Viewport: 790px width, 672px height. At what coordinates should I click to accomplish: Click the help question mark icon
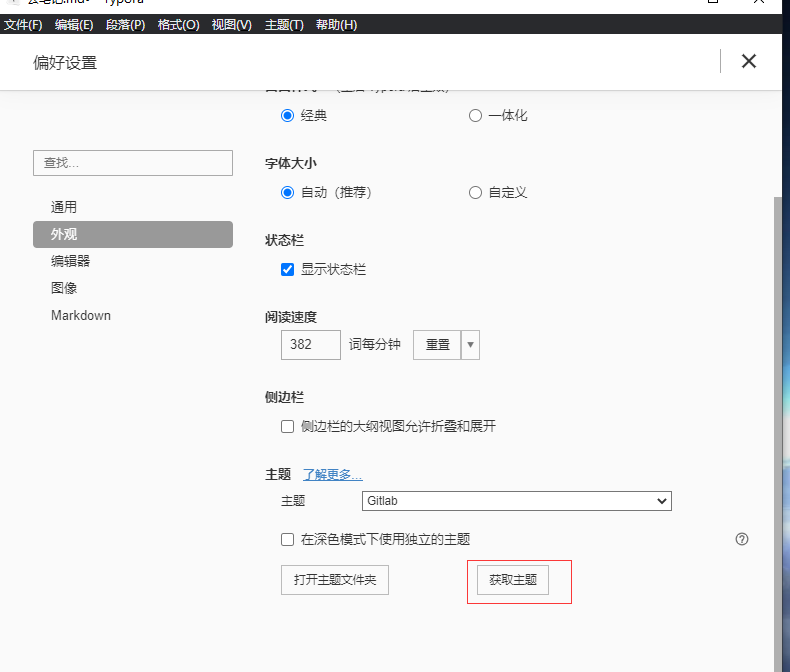[x=742, y=539]
